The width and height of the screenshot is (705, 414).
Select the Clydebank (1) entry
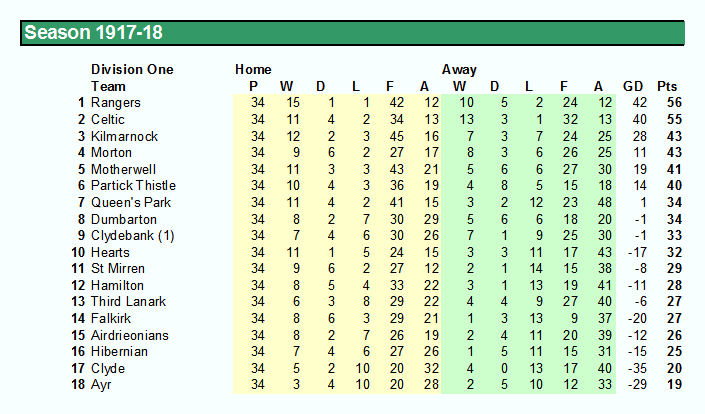pos(132,236)
